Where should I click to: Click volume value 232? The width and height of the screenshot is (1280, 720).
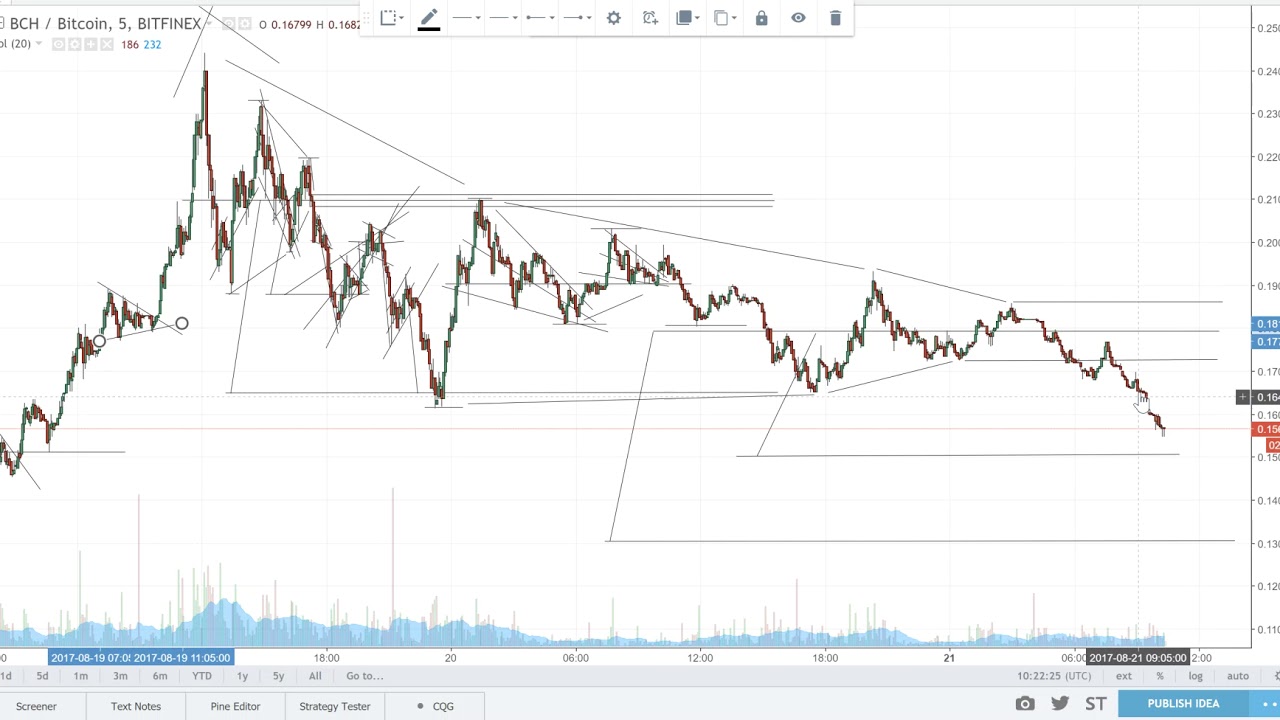pyautogui.click(x=152, y=44)
